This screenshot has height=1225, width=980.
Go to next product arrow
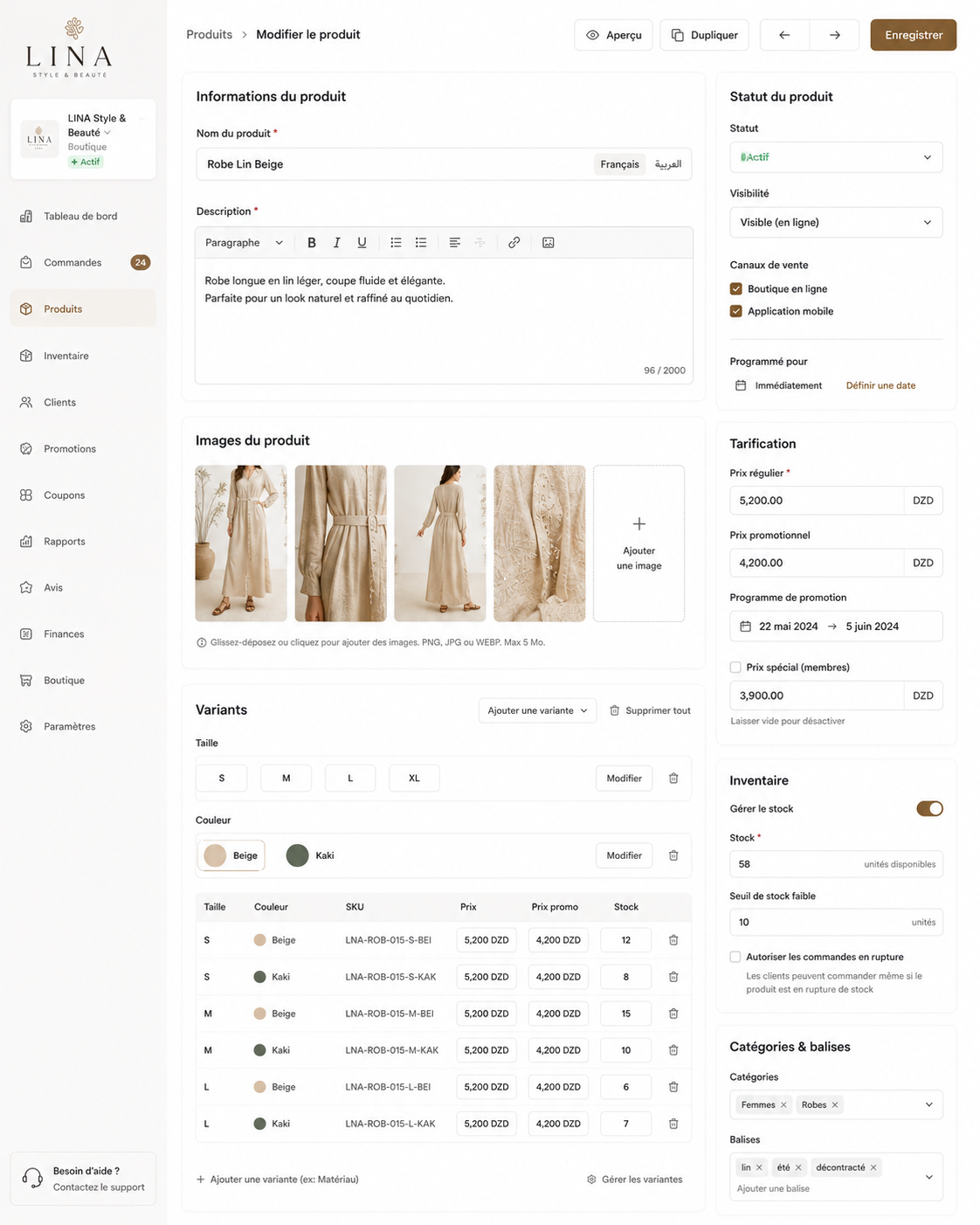pos(835,35)
